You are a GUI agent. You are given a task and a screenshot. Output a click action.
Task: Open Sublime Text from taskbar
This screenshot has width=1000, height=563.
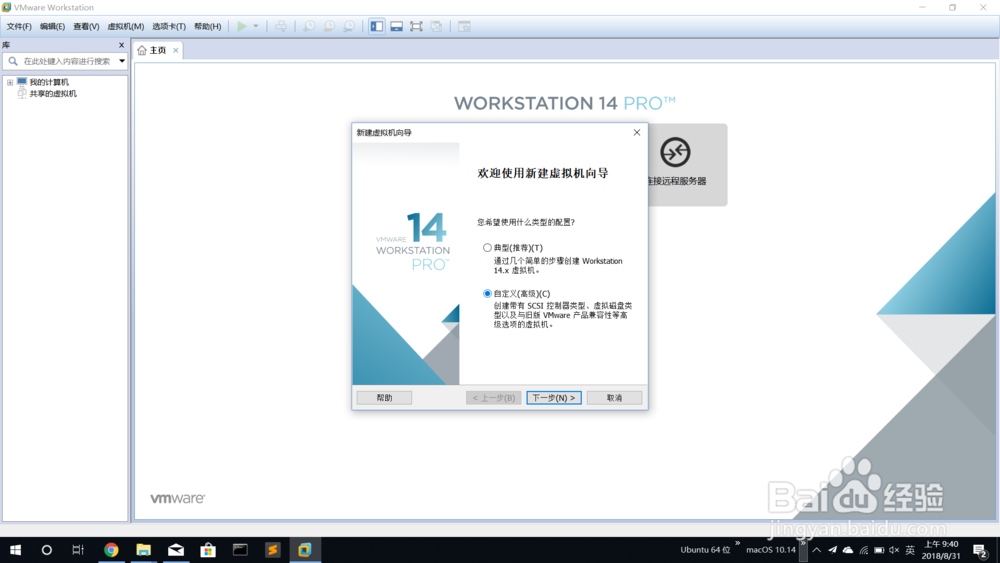click(x=272, y=550)
